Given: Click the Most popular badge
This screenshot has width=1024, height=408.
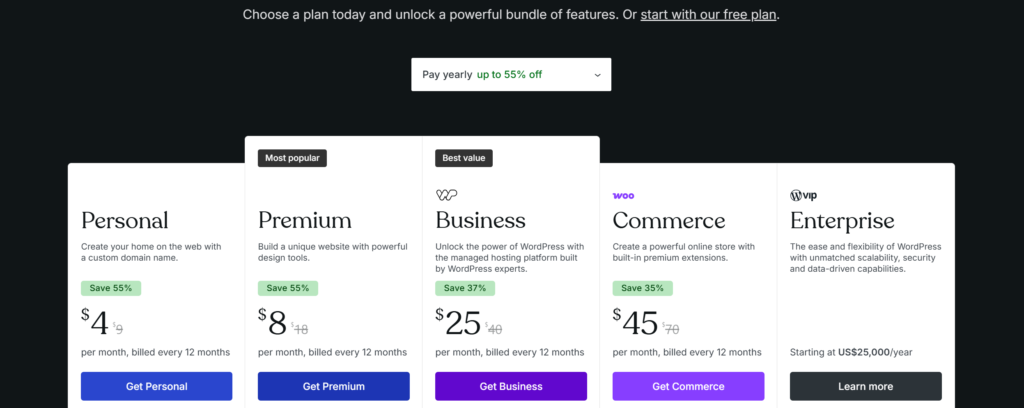Looking at the screenshot, I should (292, 158).
